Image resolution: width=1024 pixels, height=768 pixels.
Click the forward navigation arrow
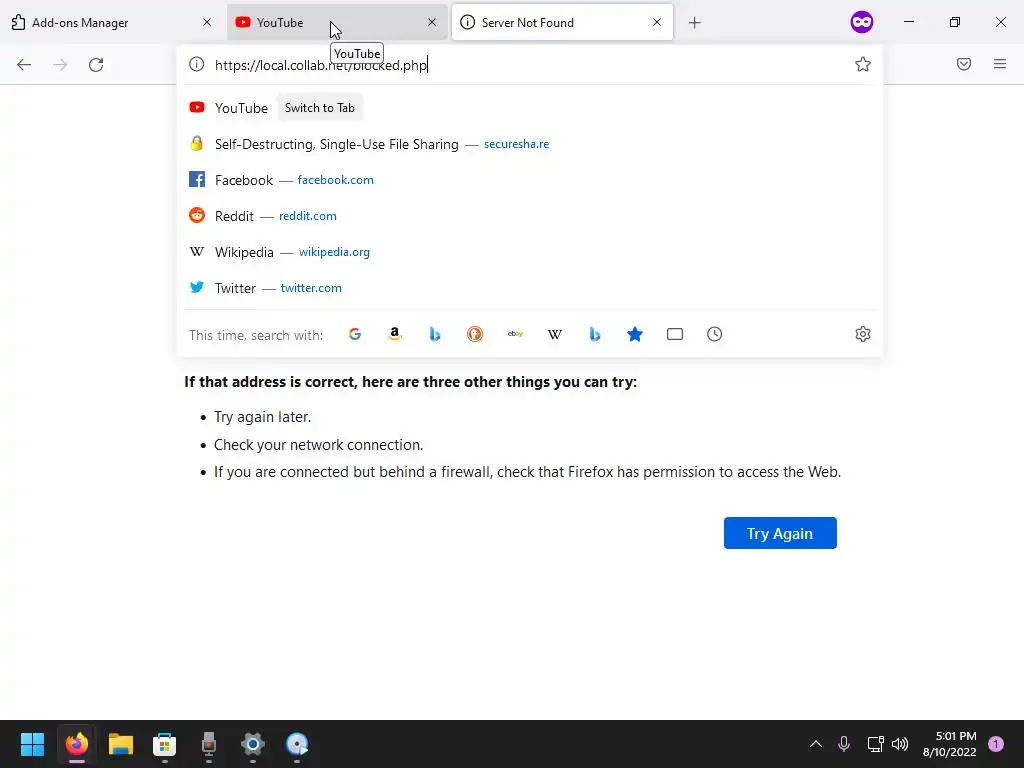pyautogui.click(x=60, y=65)
